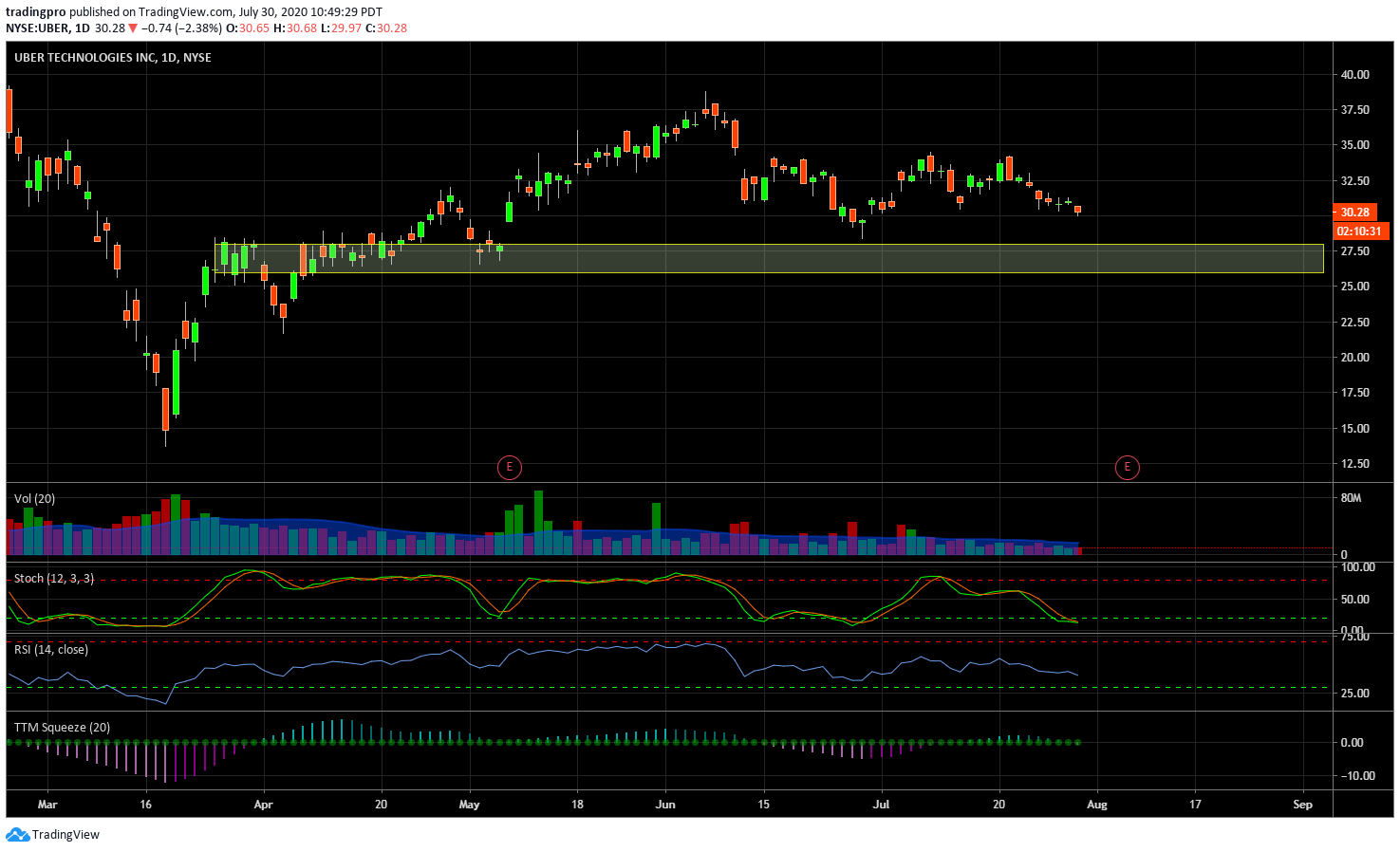This screenshot has height=852, width=1400.
Task: Click the Stoch (12, 3, 3) indicator label
Action: pyautogui.click(x=54, y=579)
